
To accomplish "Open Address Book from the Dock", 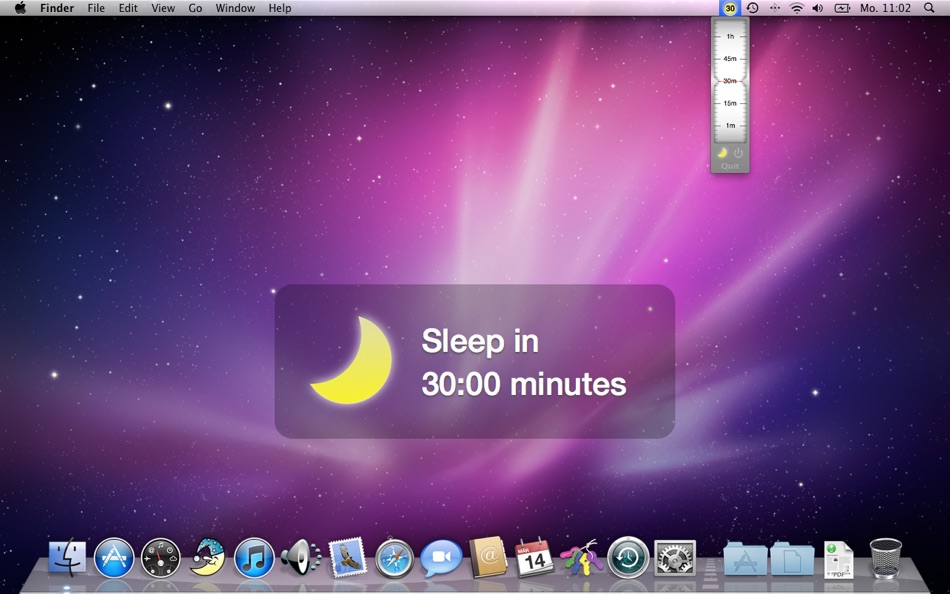I will (x=488, y=557).
